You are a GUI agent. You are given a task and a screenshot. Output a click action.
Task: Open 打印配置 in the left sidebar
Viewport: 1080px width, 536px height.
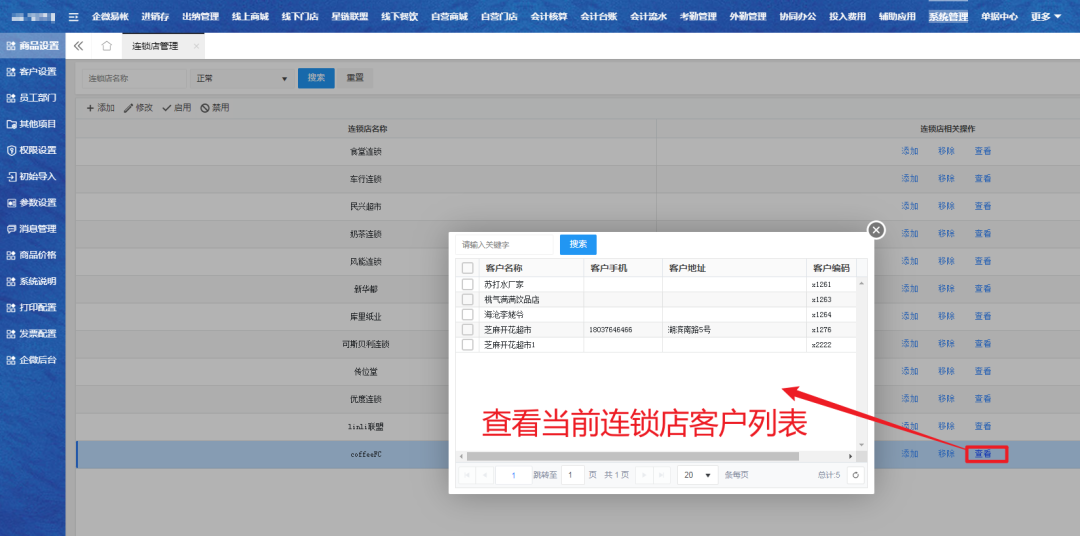[32, 307]
